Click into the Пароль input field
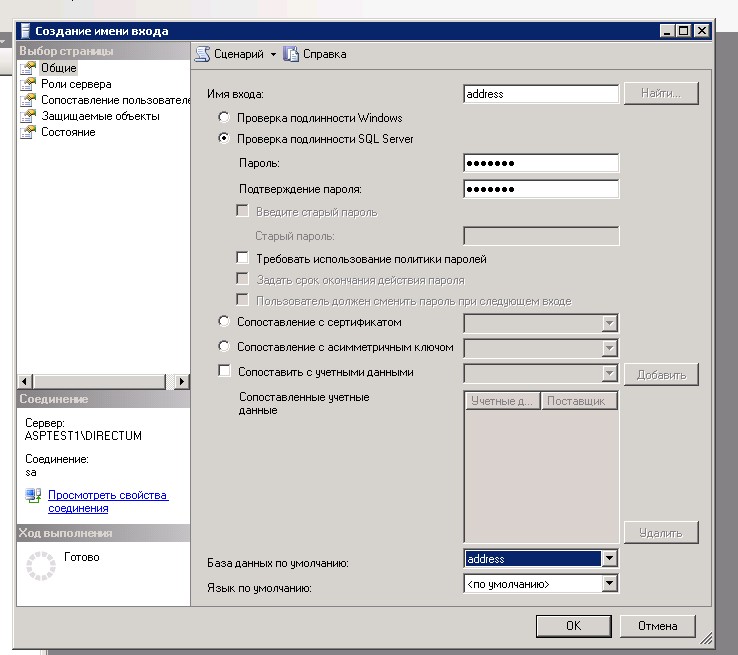The image size is (738, 655). (541, 163)
